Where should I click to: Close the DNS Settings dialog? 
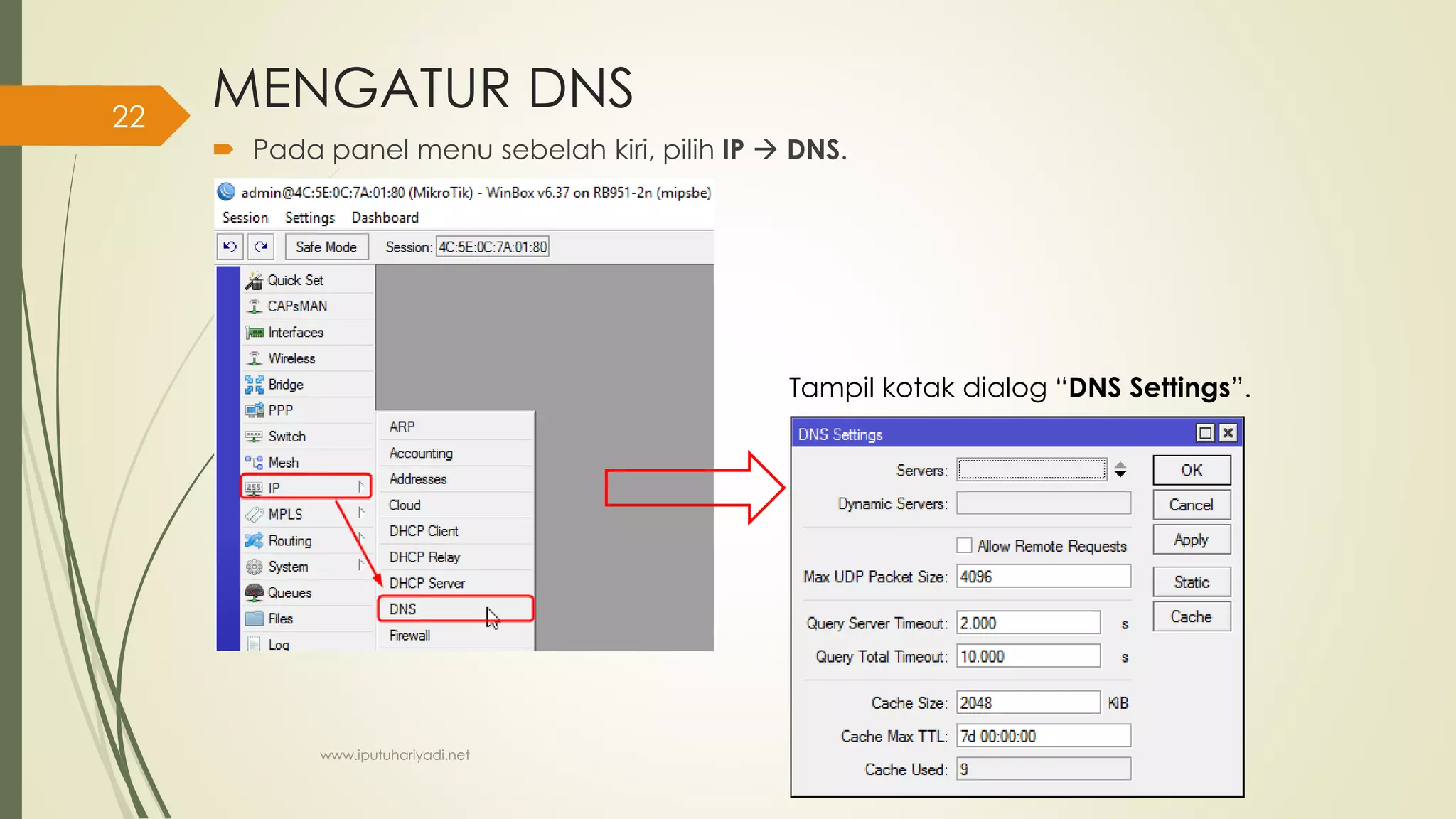tap(1228, 433)
